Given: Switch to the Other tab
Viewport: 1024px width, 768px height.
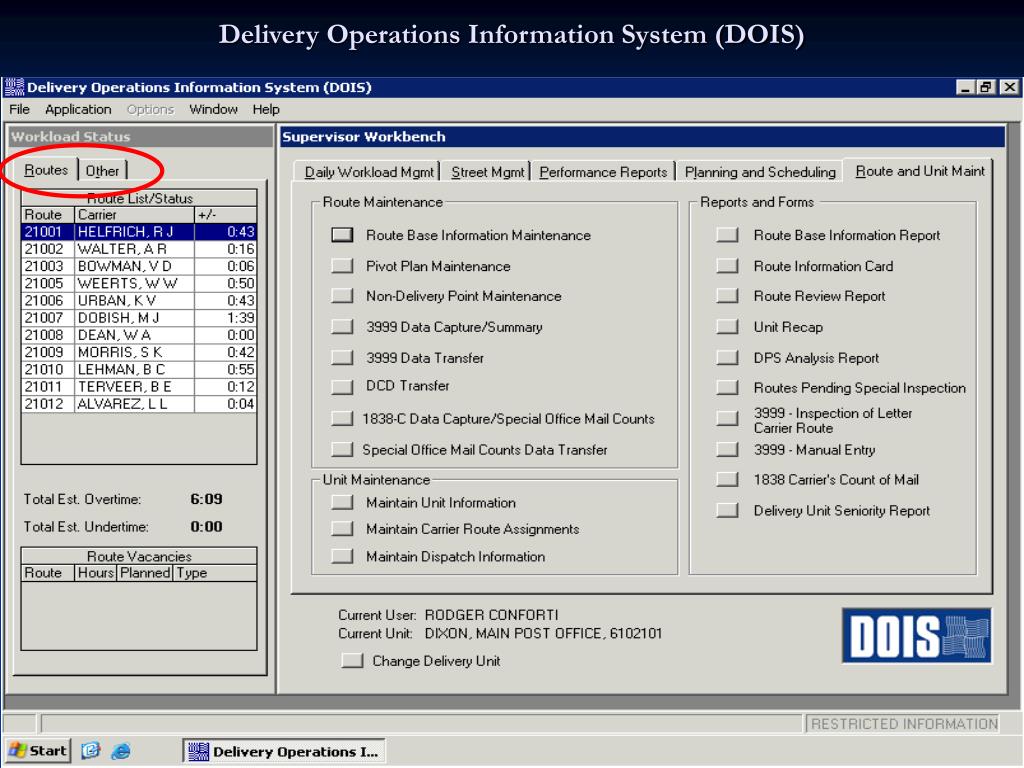Looking at the screenshot, I should click(103, 170).
